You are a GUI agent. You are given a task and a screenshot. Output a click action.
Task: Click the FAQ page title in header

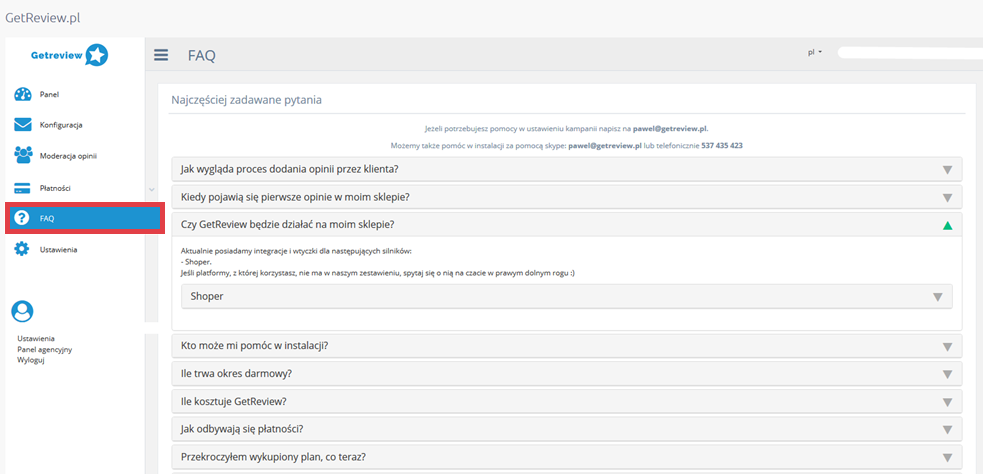point(202,56)
